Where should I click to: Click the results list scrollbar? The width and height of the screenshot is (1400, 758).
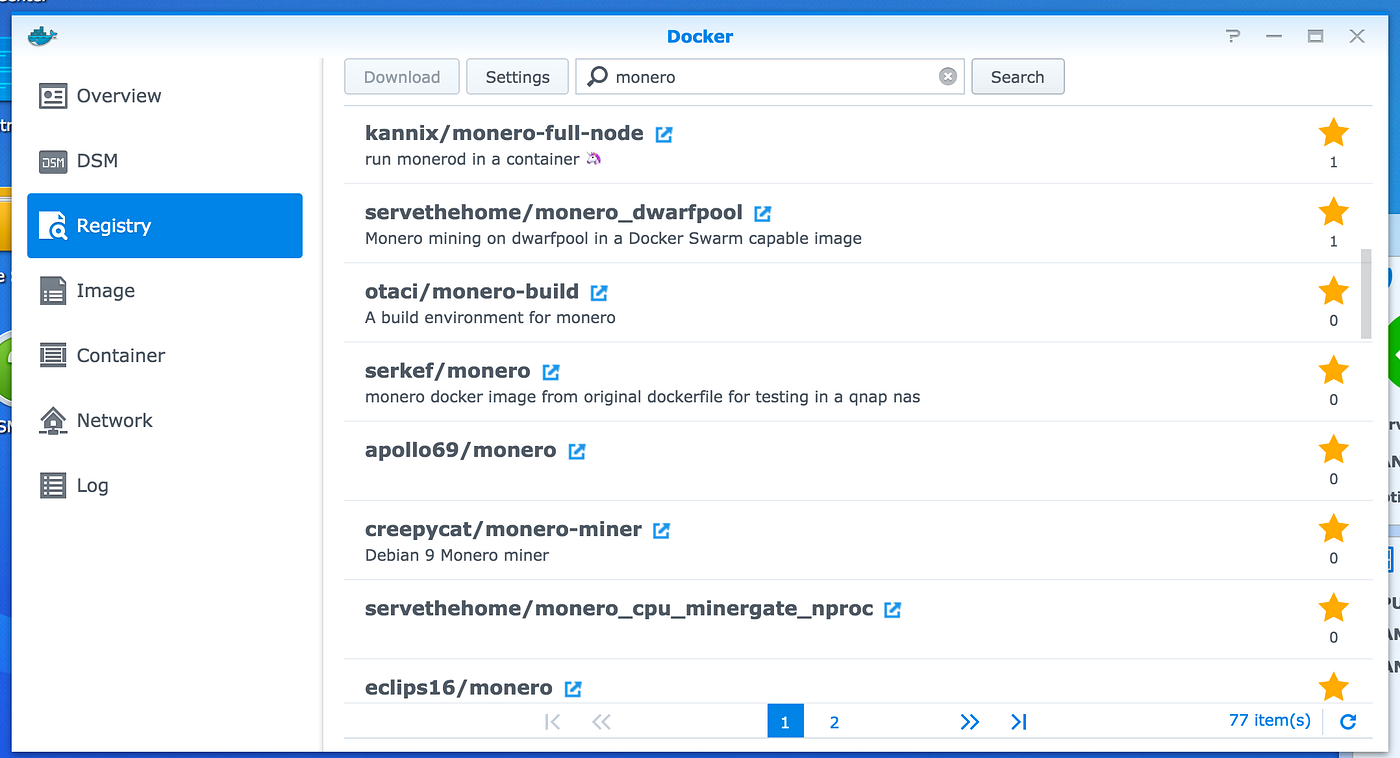(x=1366, y=294)
